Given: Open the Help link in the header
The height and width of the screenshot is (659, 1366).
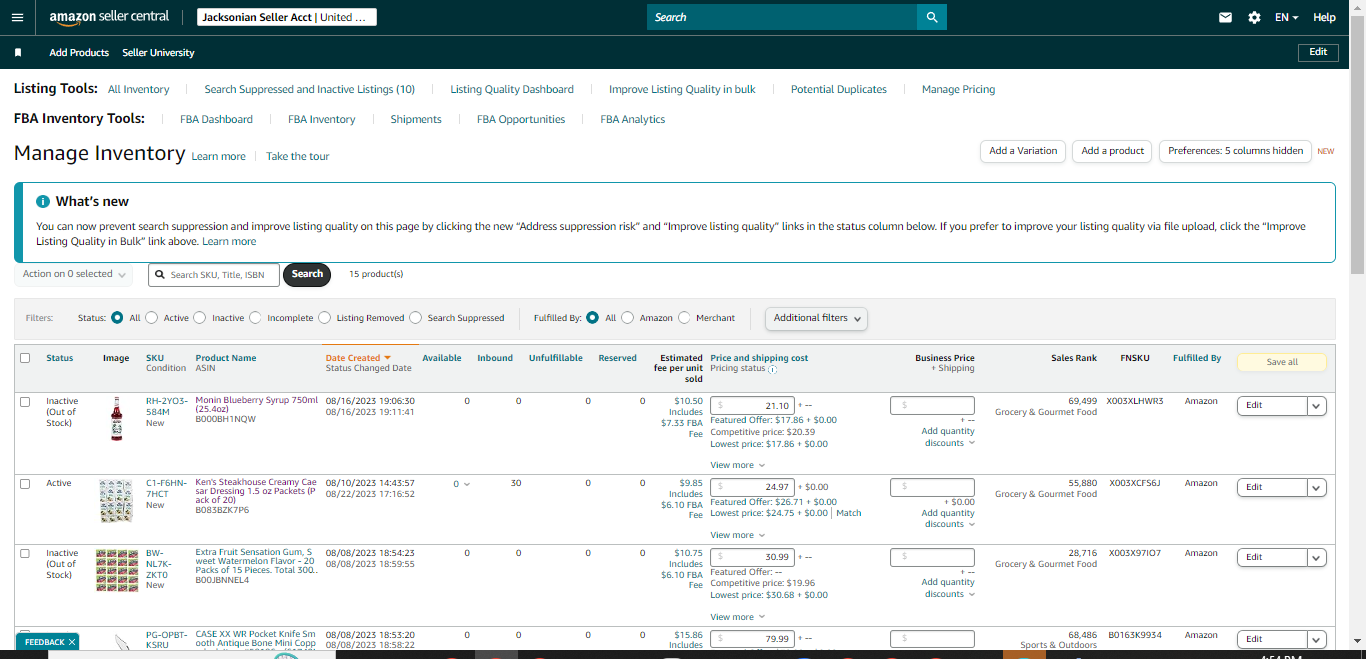Looking at the screenshot, I should coord(1324,17).
